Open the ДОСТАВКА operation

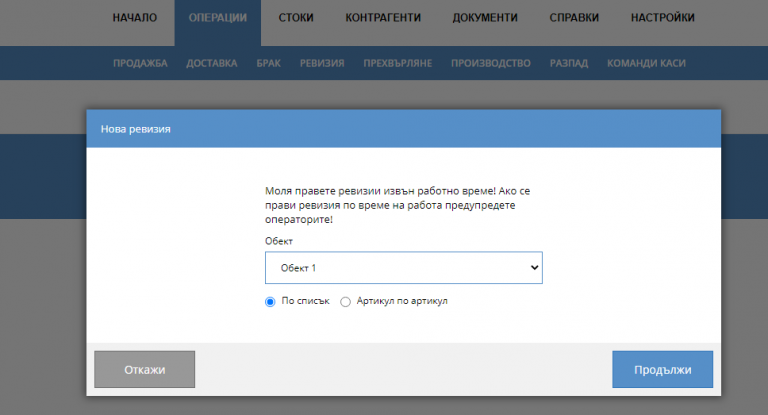(212, 63)
